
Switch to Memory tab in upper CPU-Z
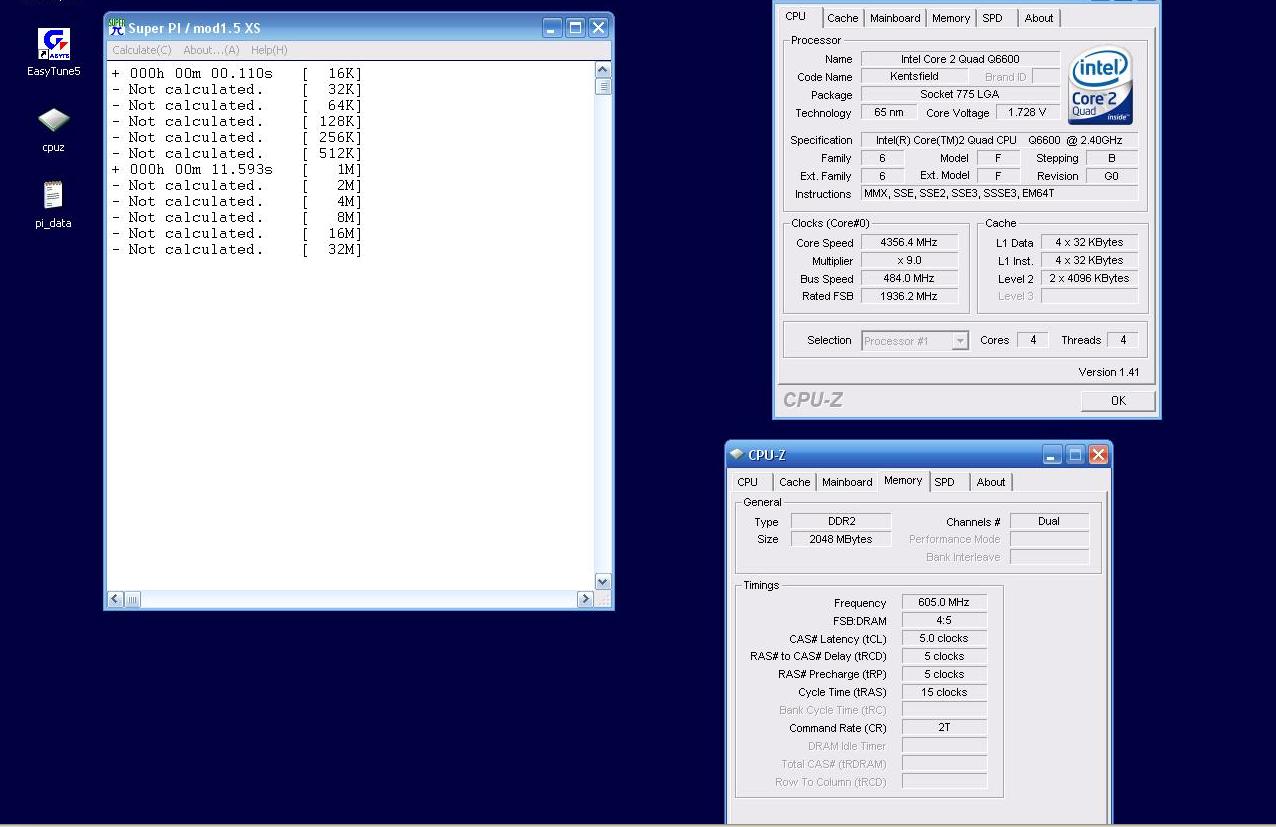coord(951,18)
